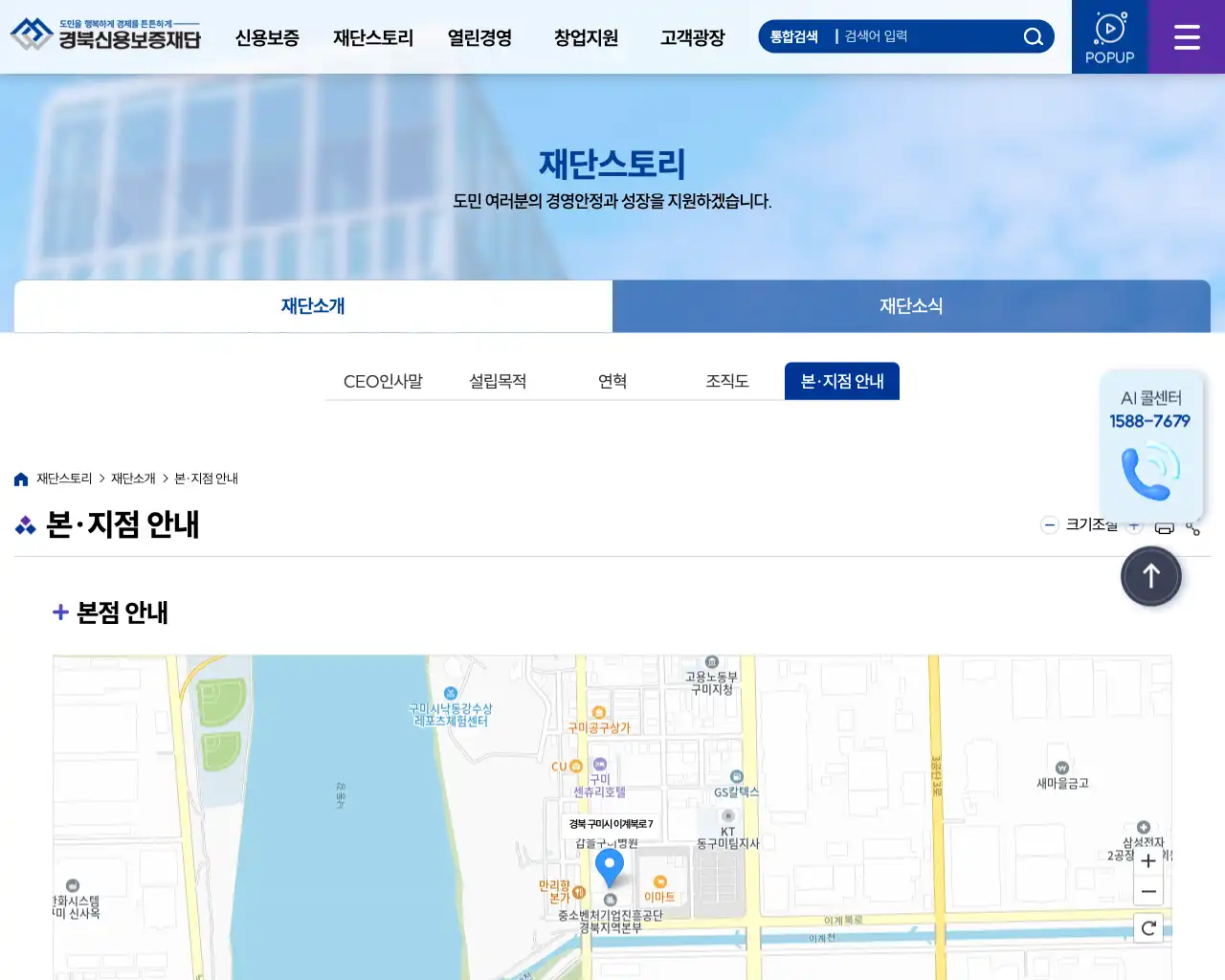
Task: Click the blue location pin on map
Action: click(610, 867)
